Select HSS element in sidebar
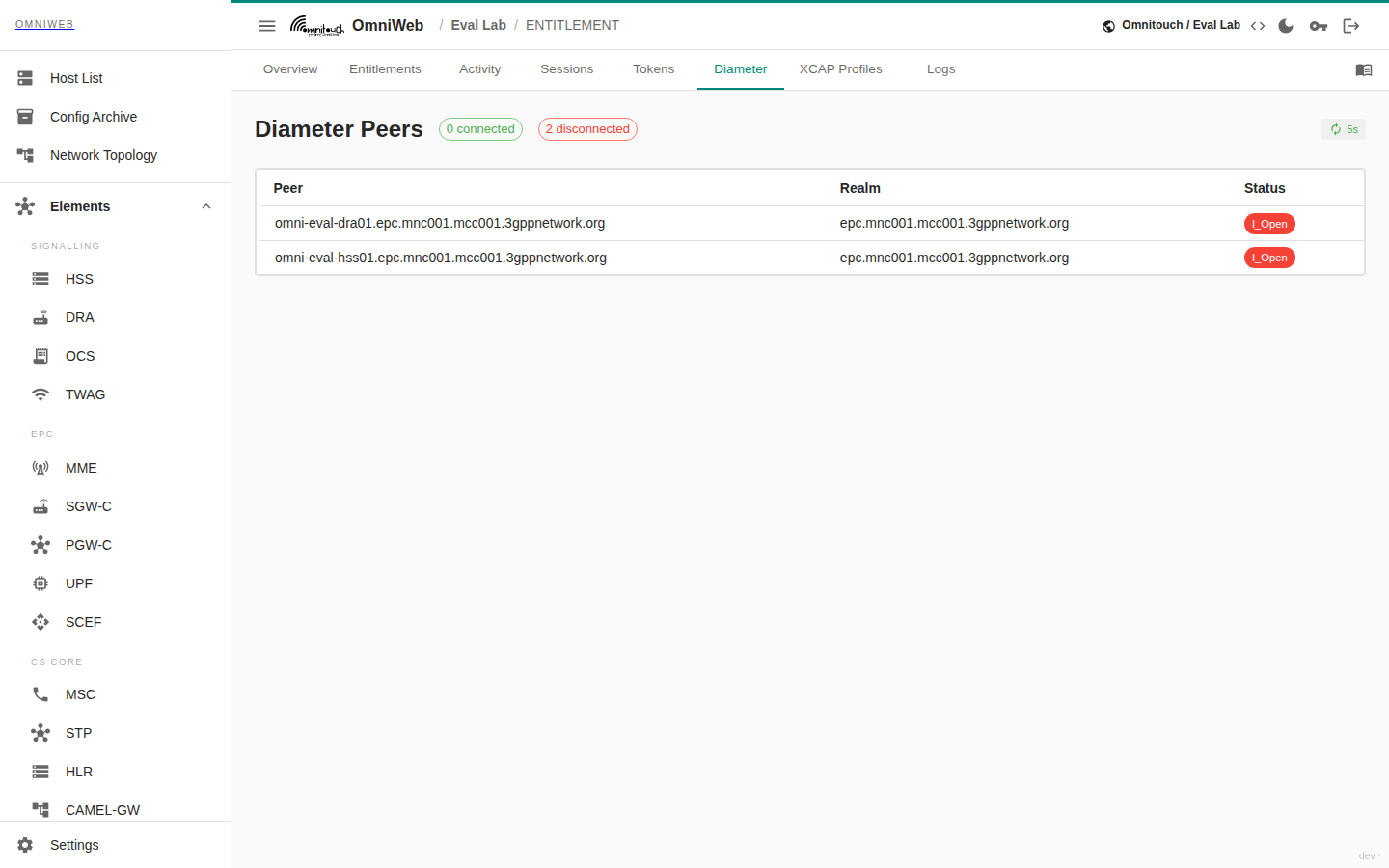Screen dimensions: 1389x868 [x=116, y=279]
